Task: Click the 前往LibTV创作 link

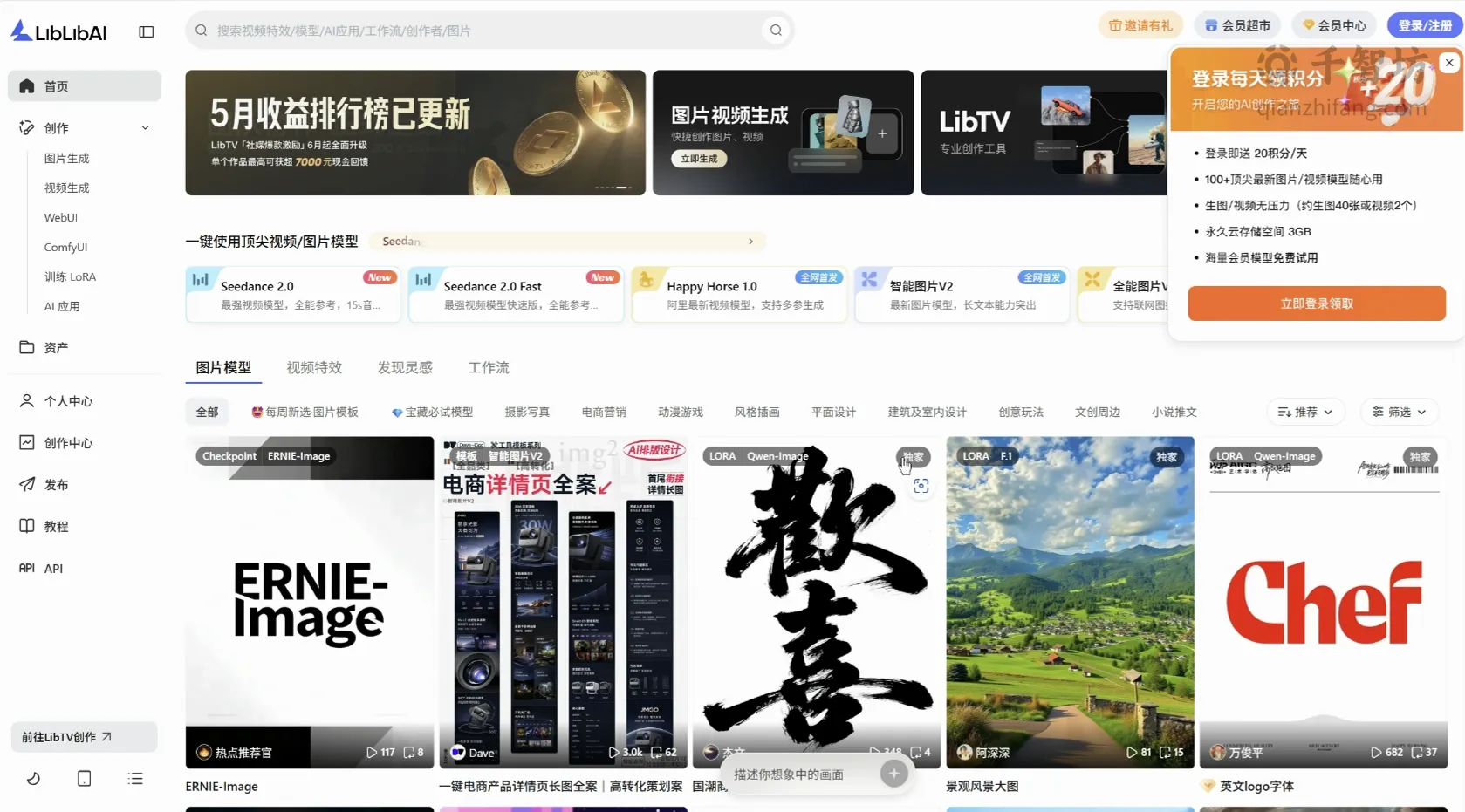Action: click(84, 737)
